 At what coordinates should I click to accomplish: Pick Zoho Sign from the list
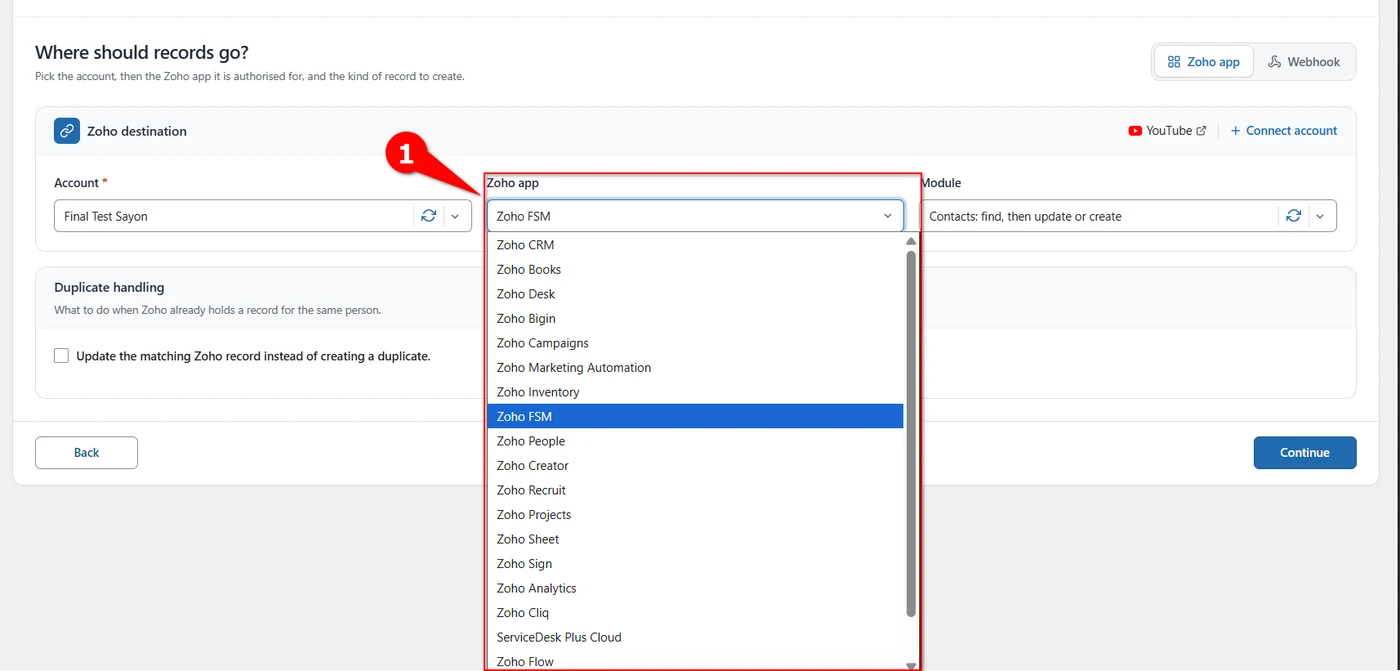click(x=695, y=564)
